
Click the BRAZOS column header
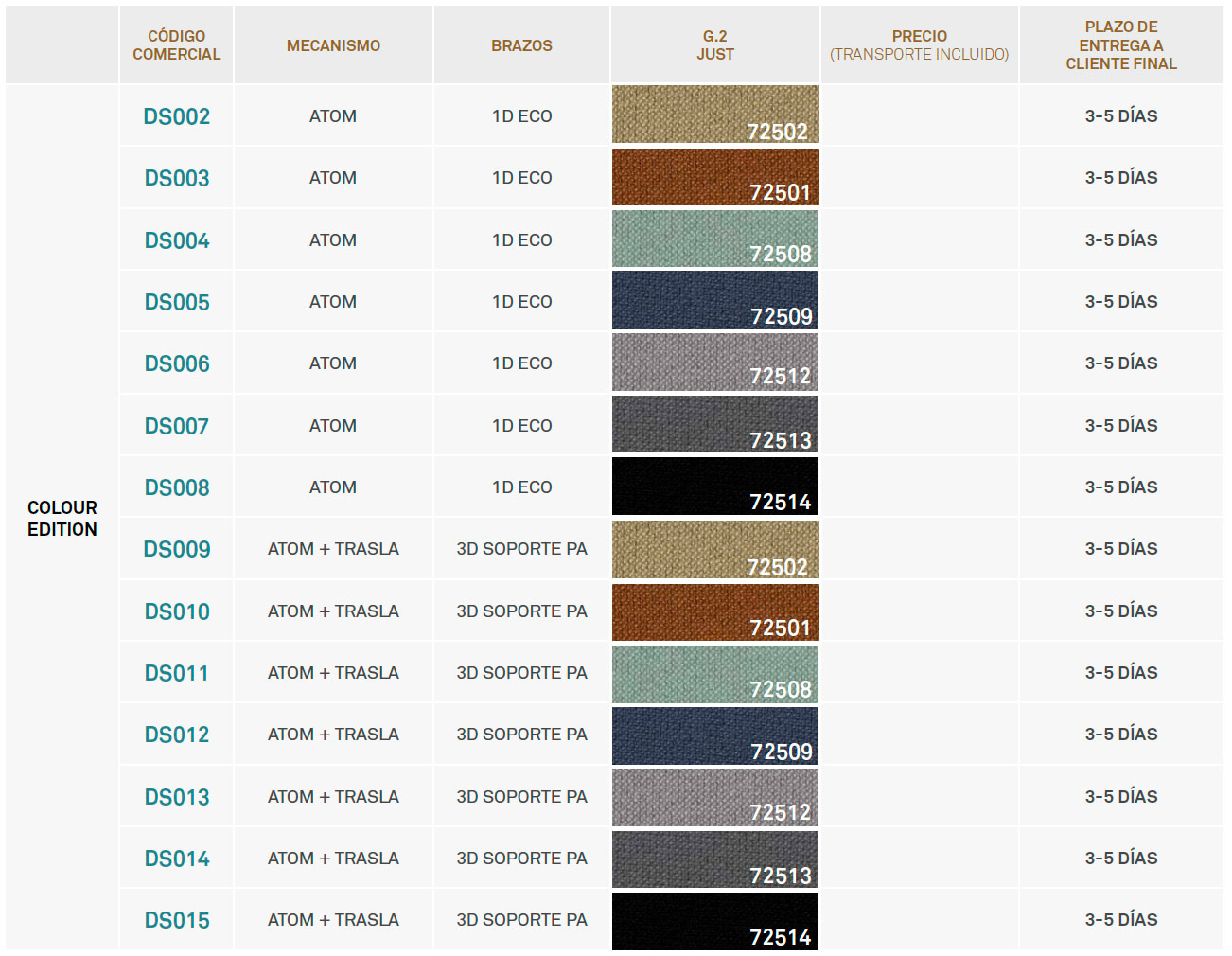coord(521,45)
